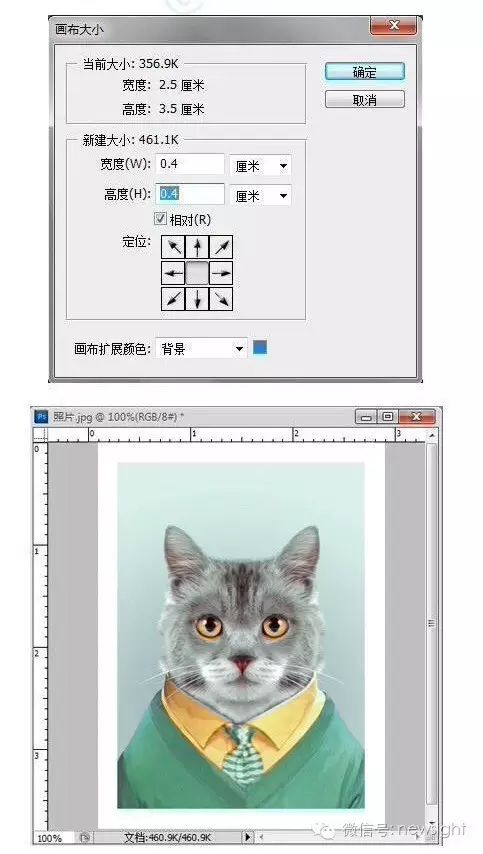Screen dimensions: 483x854
Task: Open the status bar arrow beside 文档 size
Action: click(248, 837)
